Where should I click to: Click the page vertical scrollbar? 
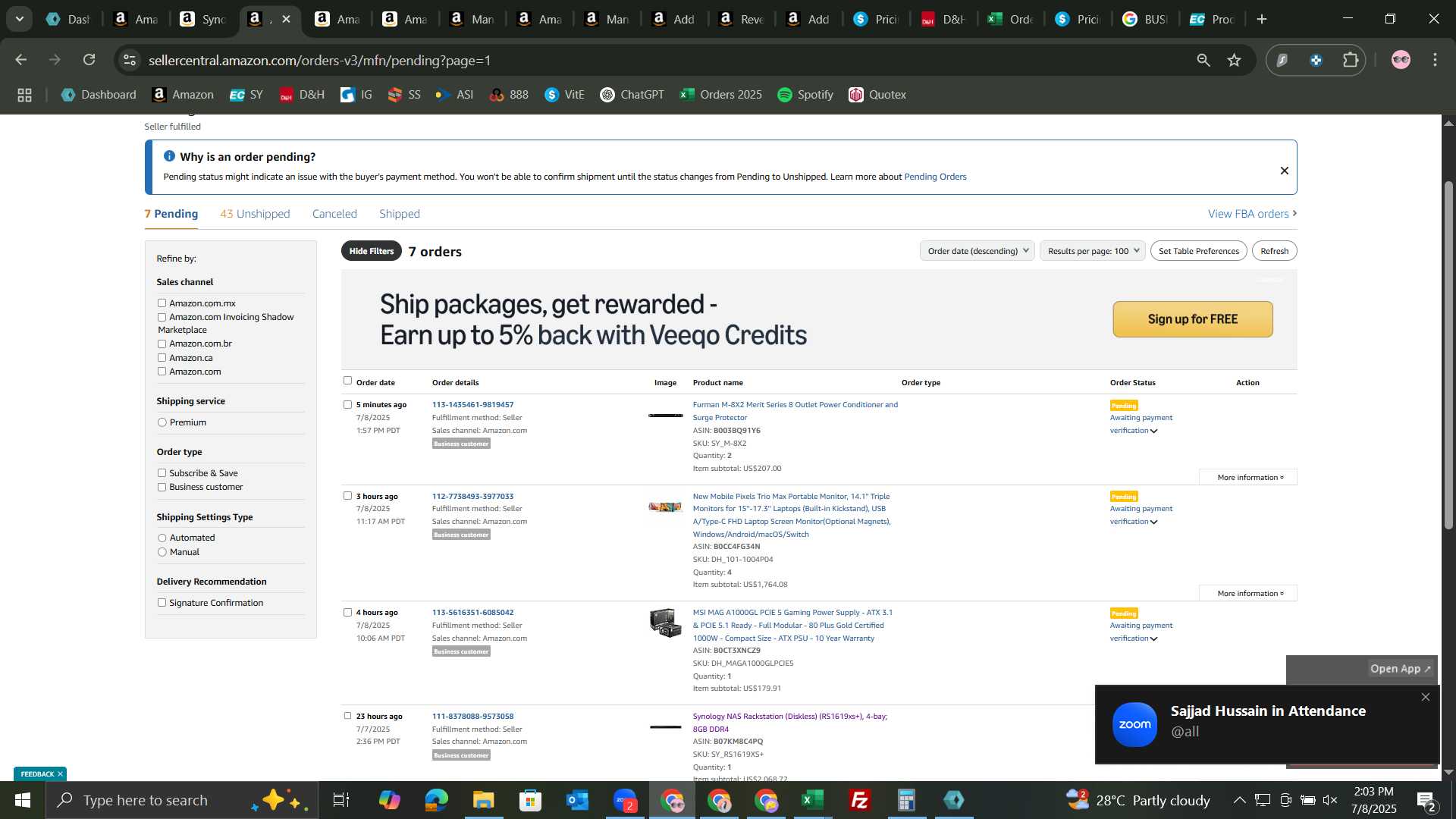[x=1448, y=356]
